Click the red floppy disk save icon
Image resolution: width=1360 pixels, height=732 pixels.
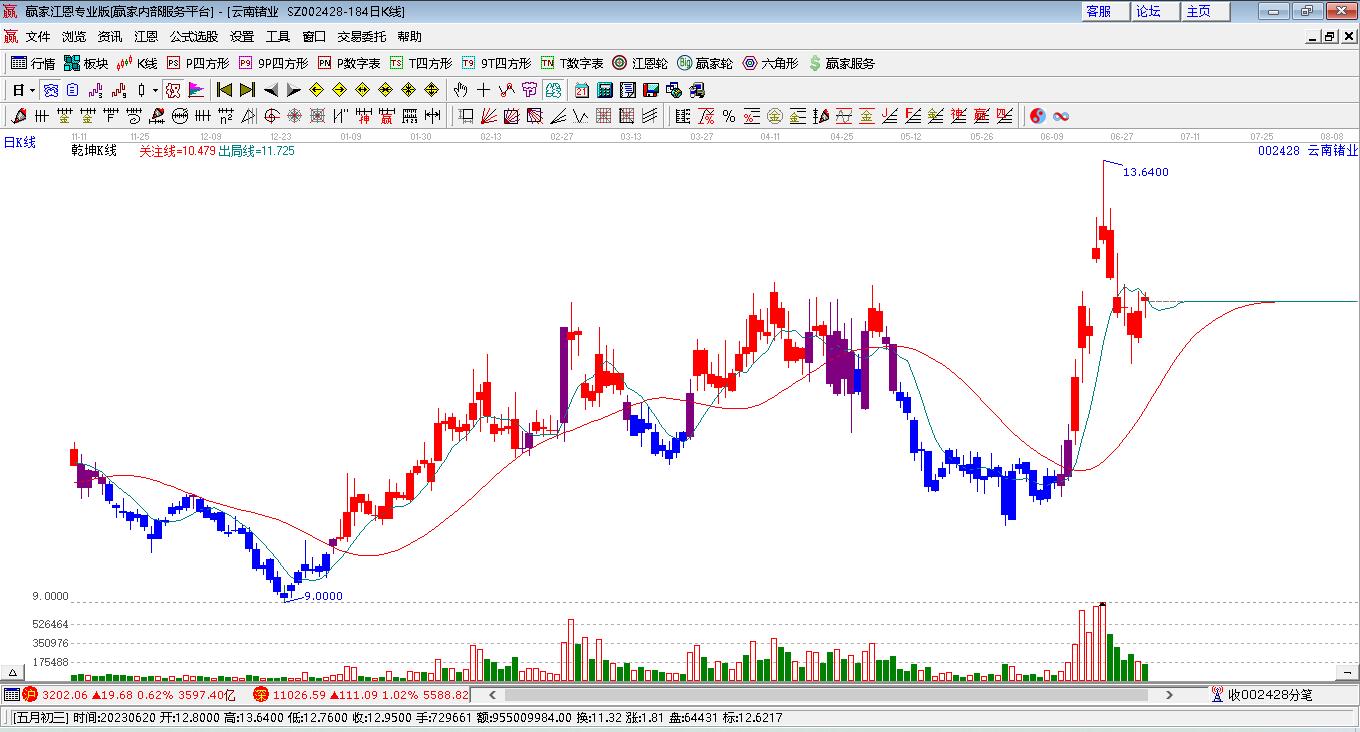(650, 90)
